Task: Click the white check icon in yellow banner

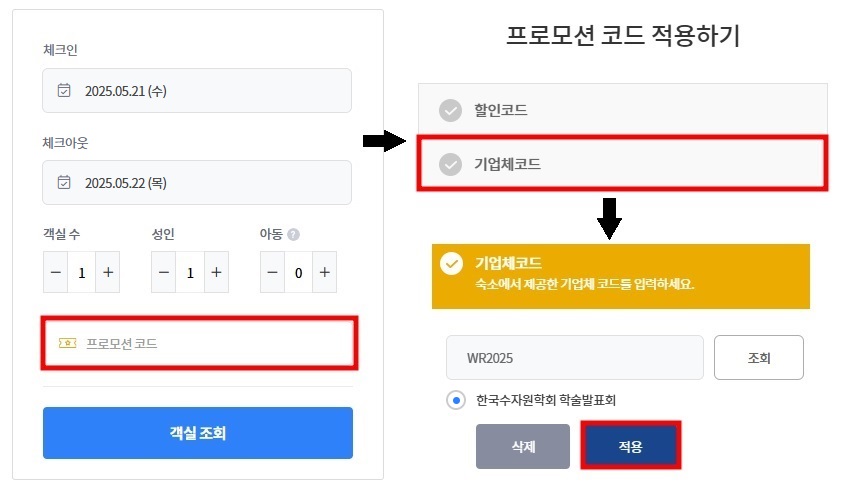Action: point(452,263)
